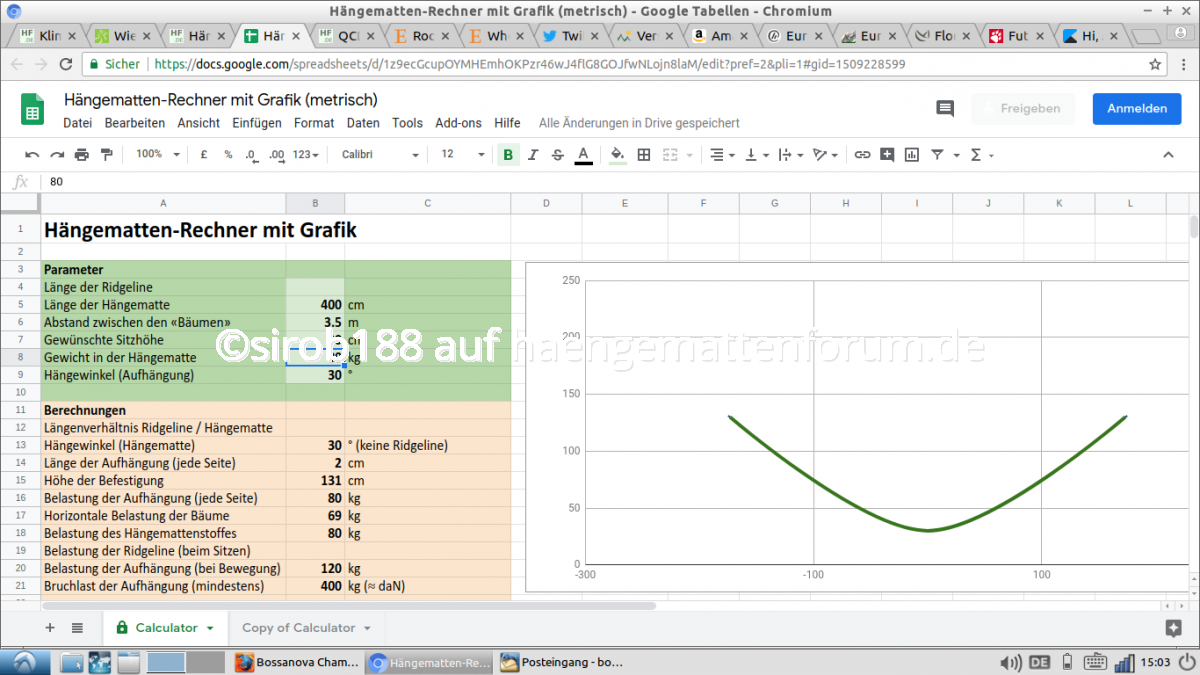Viewport: 1200px width, 675px height.
Task: Toggle bold formatting
Action: [508, 155]
